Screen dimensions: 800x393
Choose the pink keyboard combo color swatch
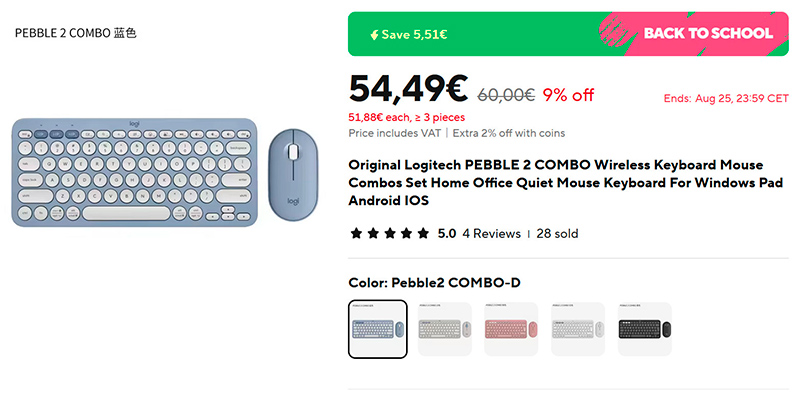point(511,329)
